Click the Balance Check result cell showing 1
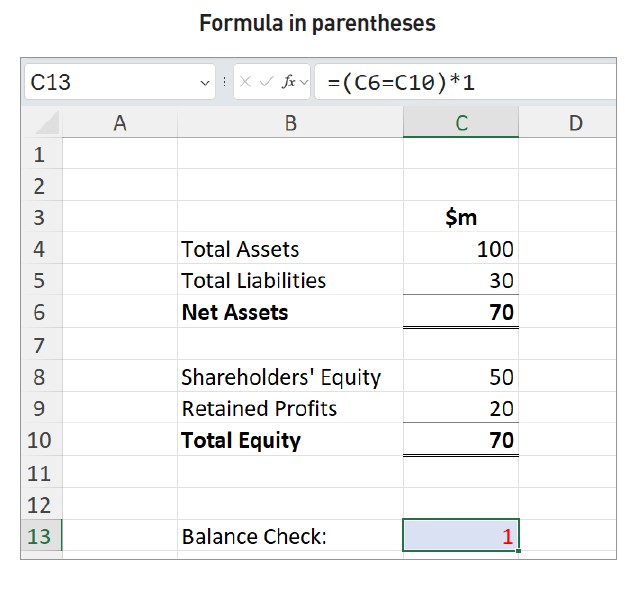 point(461,535)
